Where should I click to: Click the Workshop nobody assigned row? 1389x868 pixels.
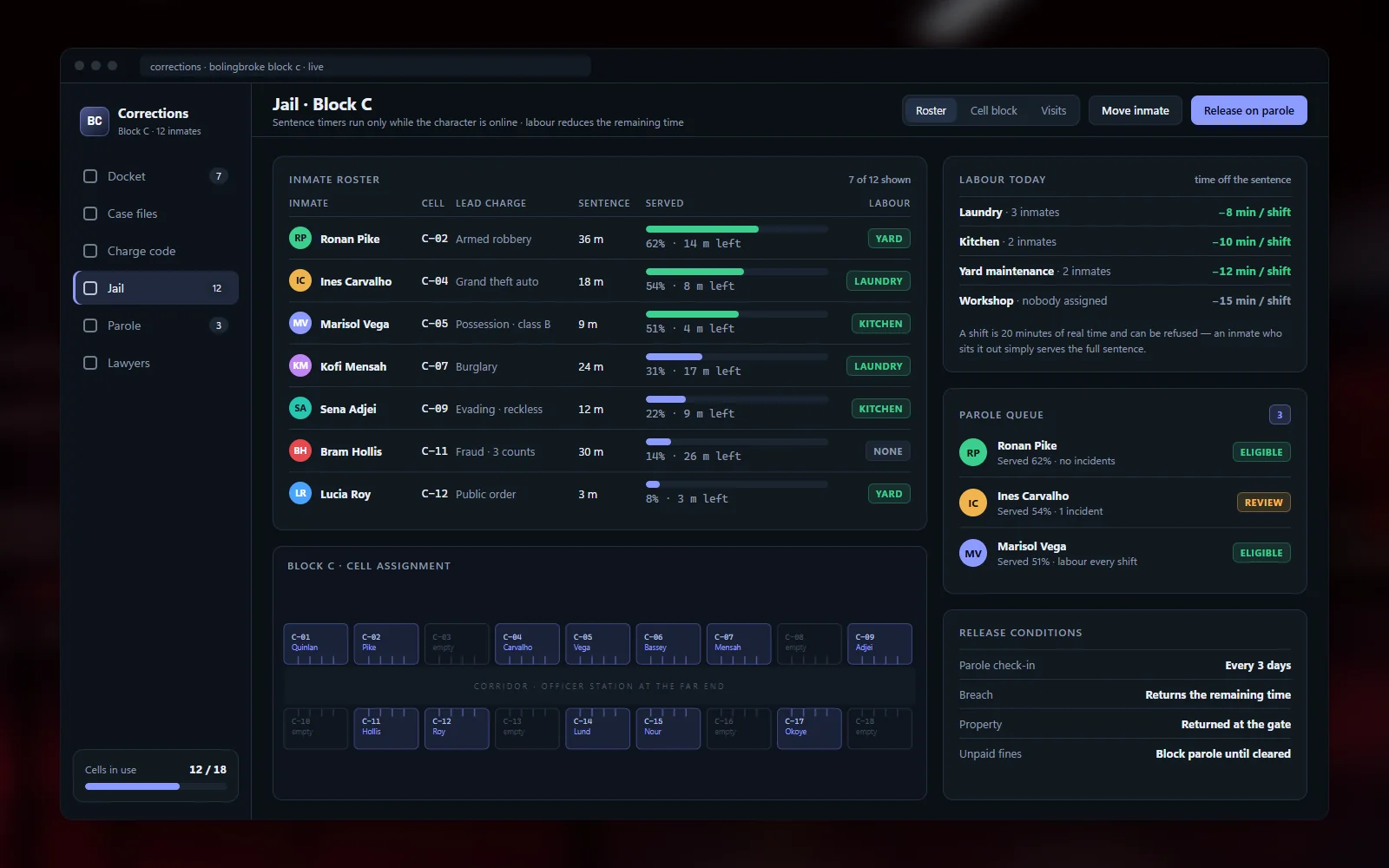[x=1125, y=300]
